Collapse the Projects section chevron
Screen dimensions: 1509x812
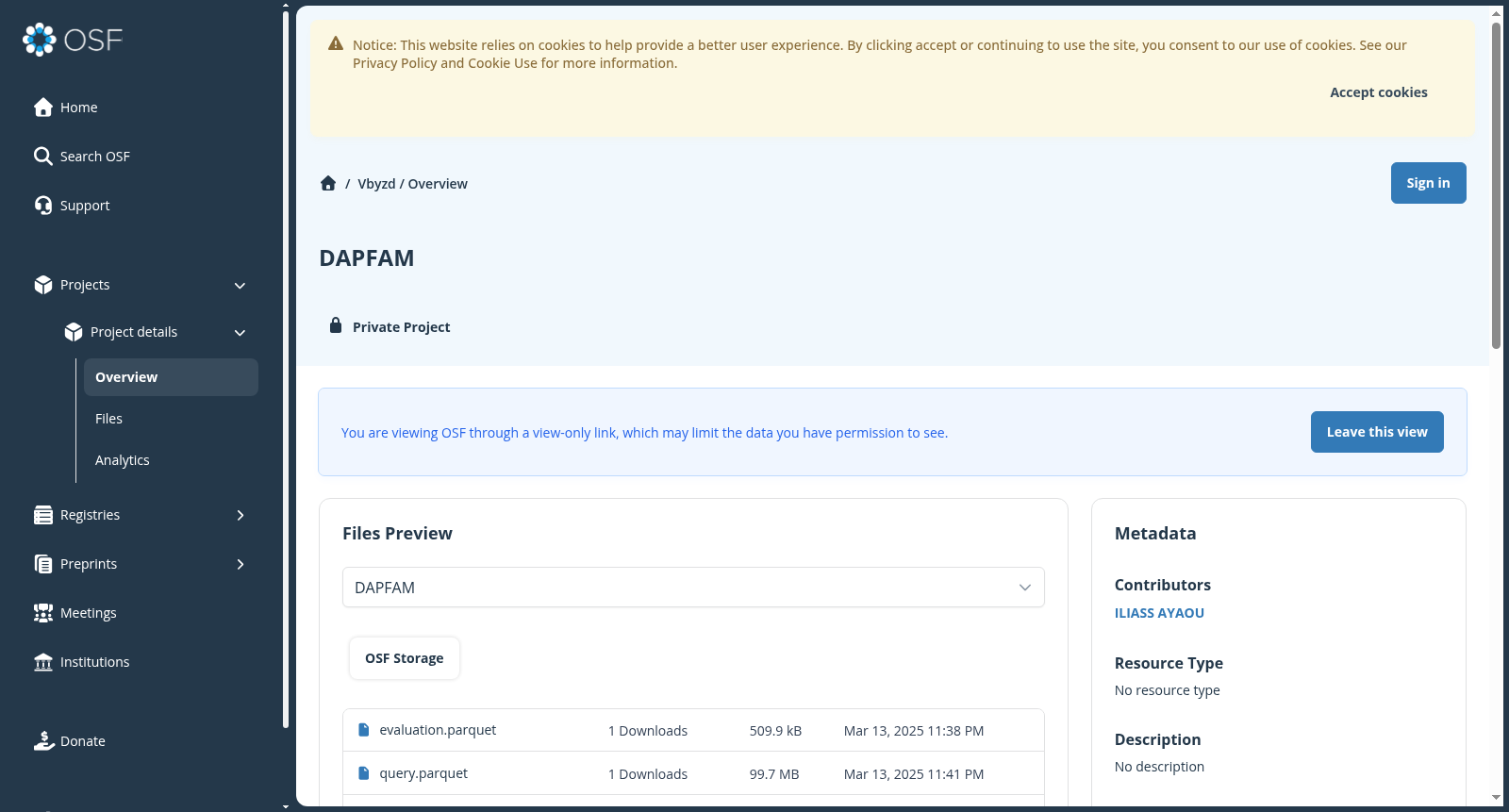click(x=240, y=286)
